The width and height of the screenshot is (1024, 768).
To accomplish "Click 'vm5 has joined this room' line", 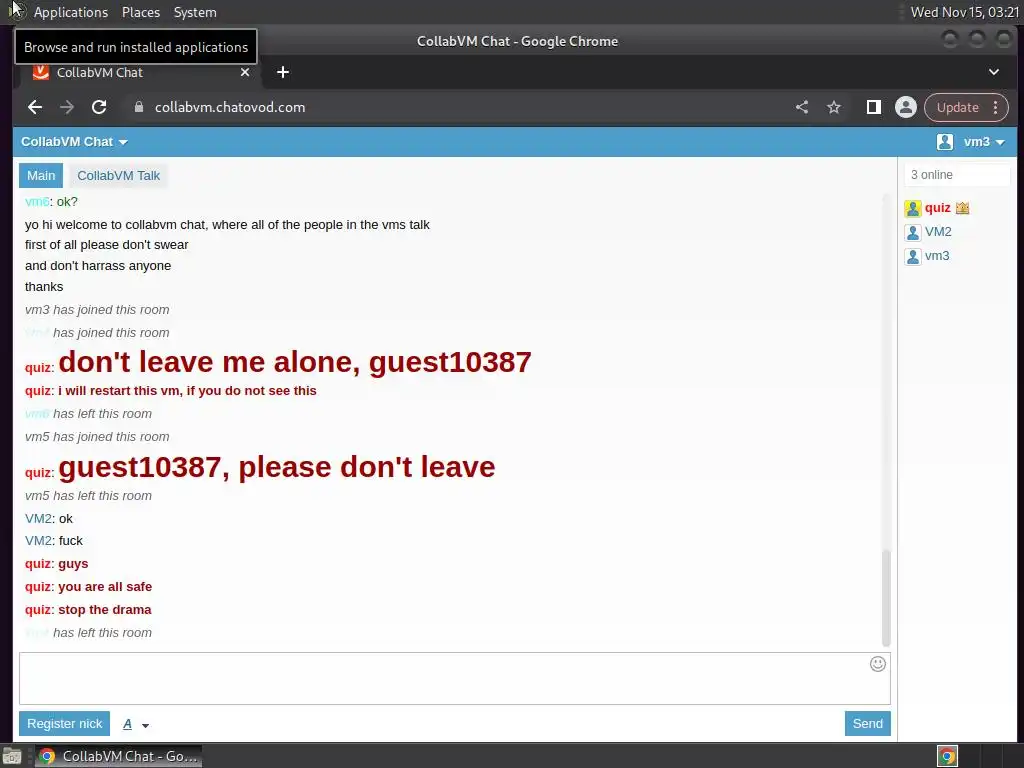I will 97,437.
